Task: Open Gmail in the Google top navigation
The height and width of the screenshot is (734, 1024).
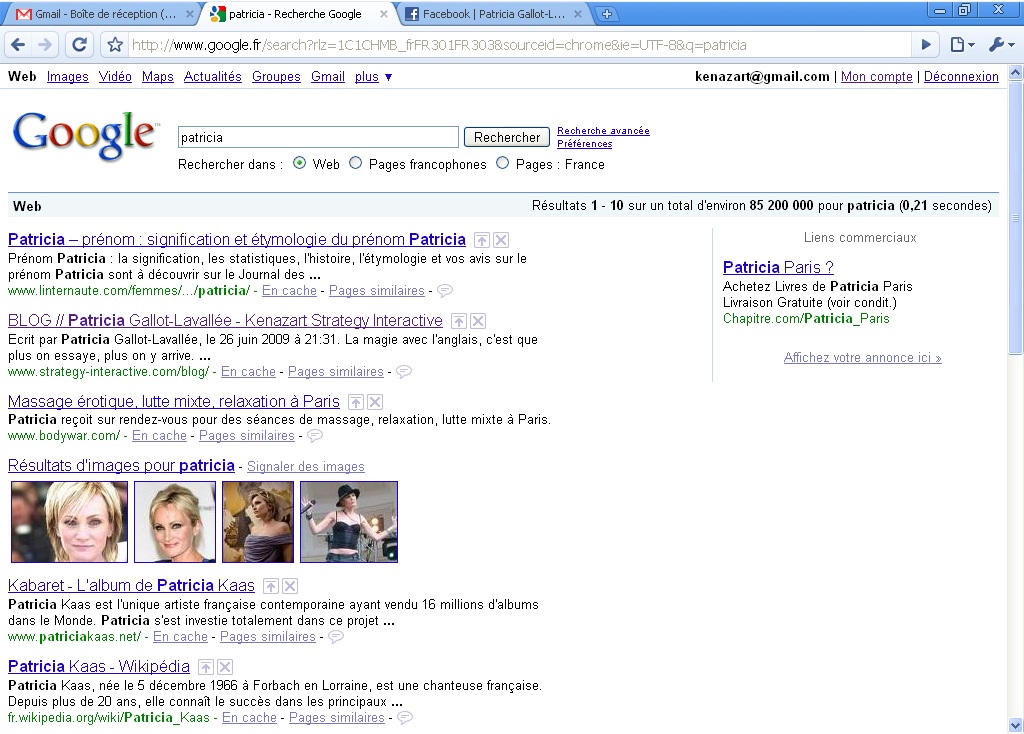Action: (328, 77)
